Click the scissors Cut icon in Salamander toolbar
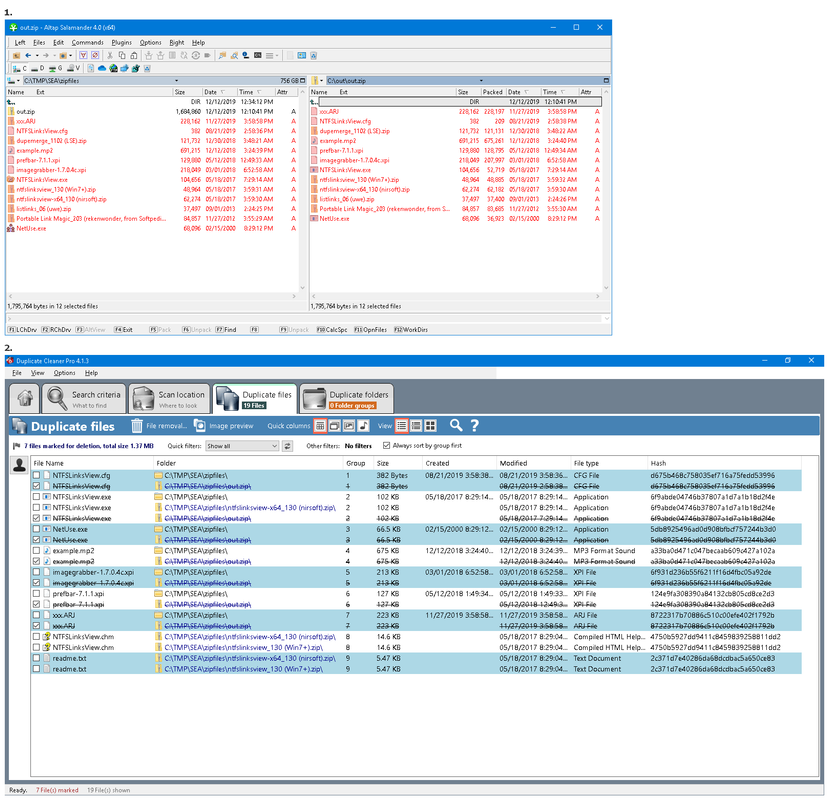The height and width of the screenshot is (800, 829). point(110,56)
